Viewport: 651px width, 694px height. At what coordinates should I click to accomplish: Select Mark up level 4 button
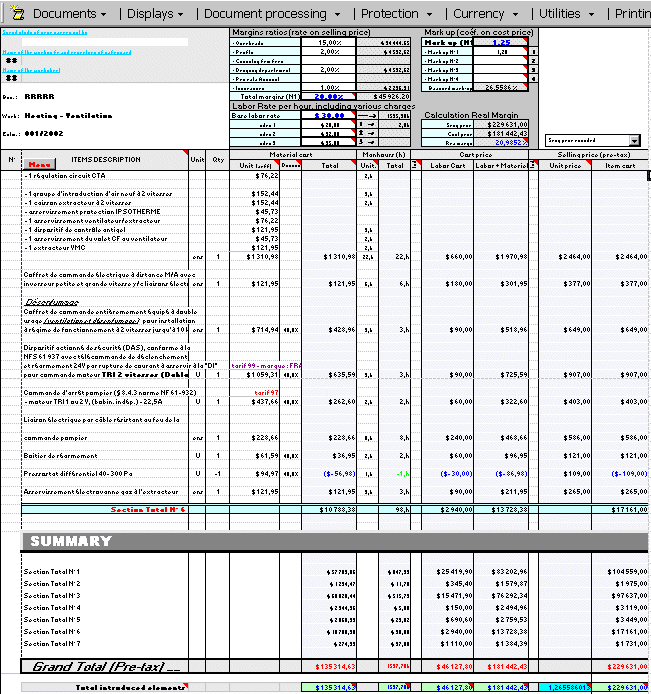click(x=534, y=79)
